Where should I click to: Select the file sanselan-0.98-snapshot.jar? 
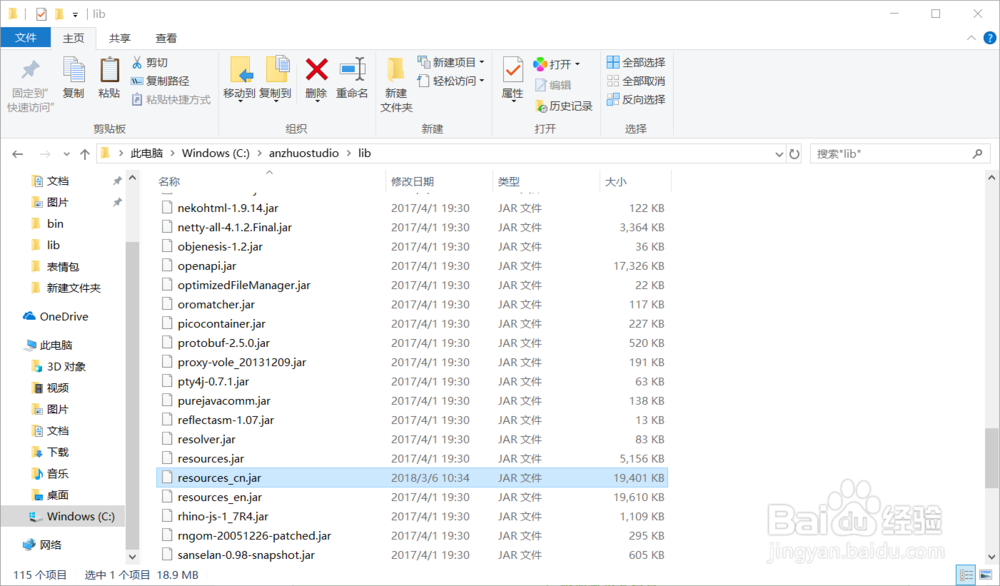(412, 555)
